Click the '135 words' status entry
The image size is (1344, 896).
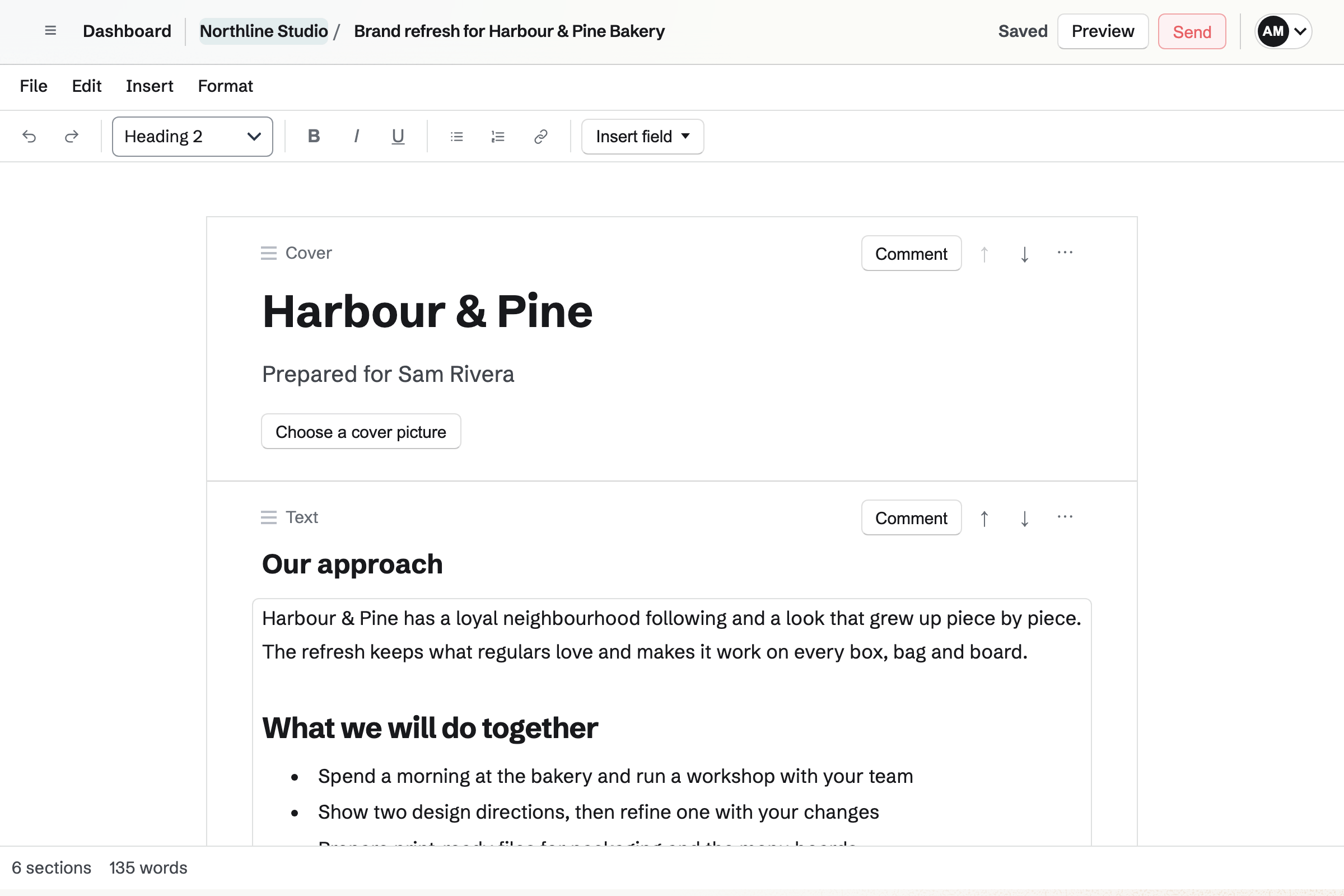[x=148, y=868]
